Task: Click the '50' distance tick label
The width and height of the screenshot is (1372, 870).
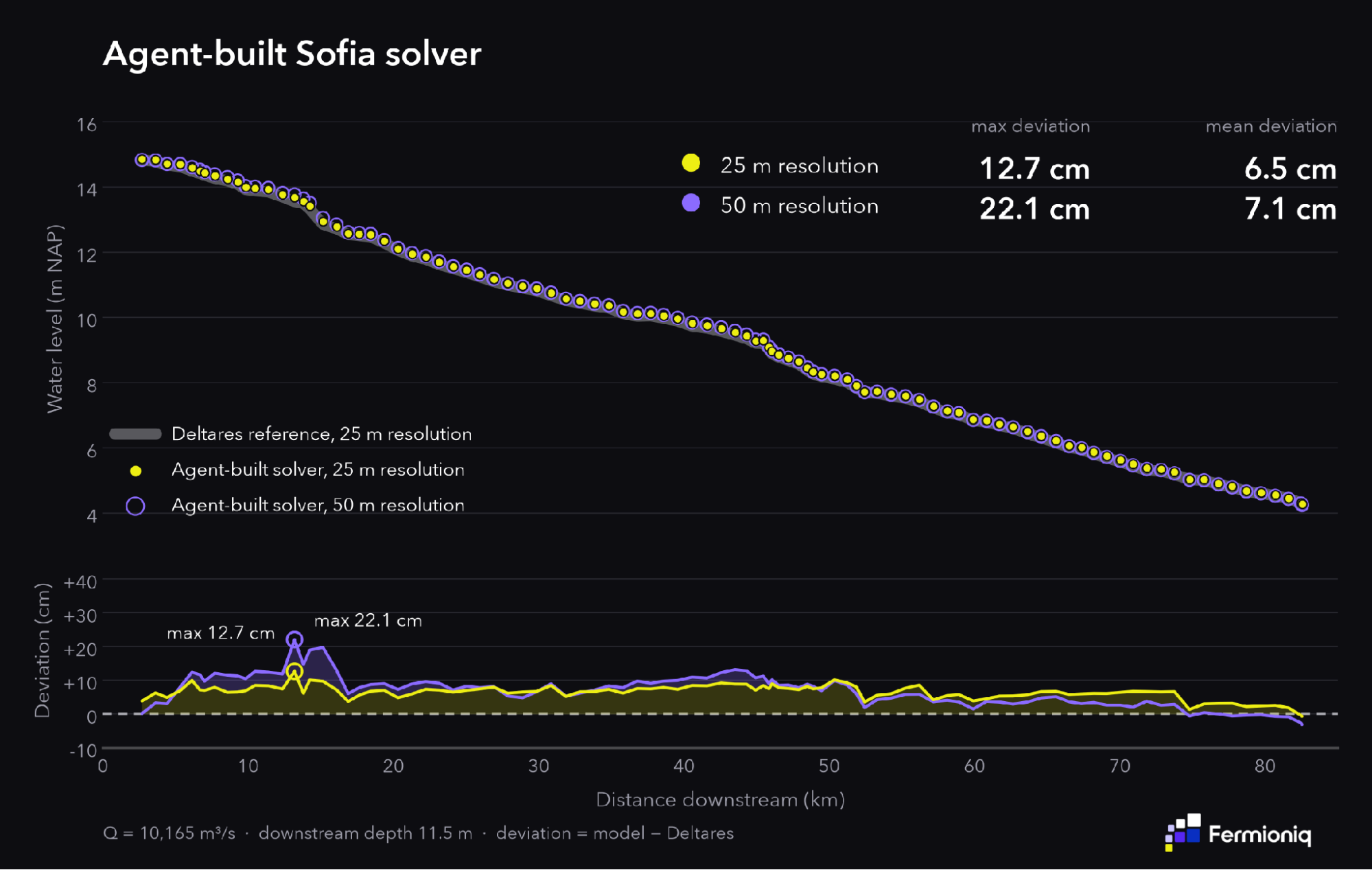Action: coord(829,766)
